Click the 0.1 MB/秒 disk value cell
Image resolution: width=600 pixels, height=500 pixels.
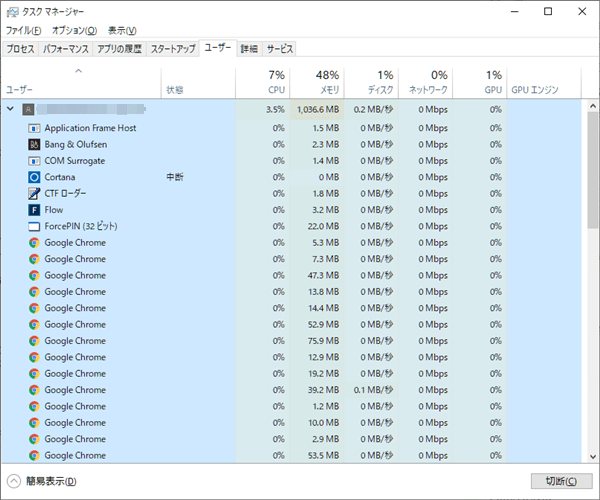(x=371, y=390)
